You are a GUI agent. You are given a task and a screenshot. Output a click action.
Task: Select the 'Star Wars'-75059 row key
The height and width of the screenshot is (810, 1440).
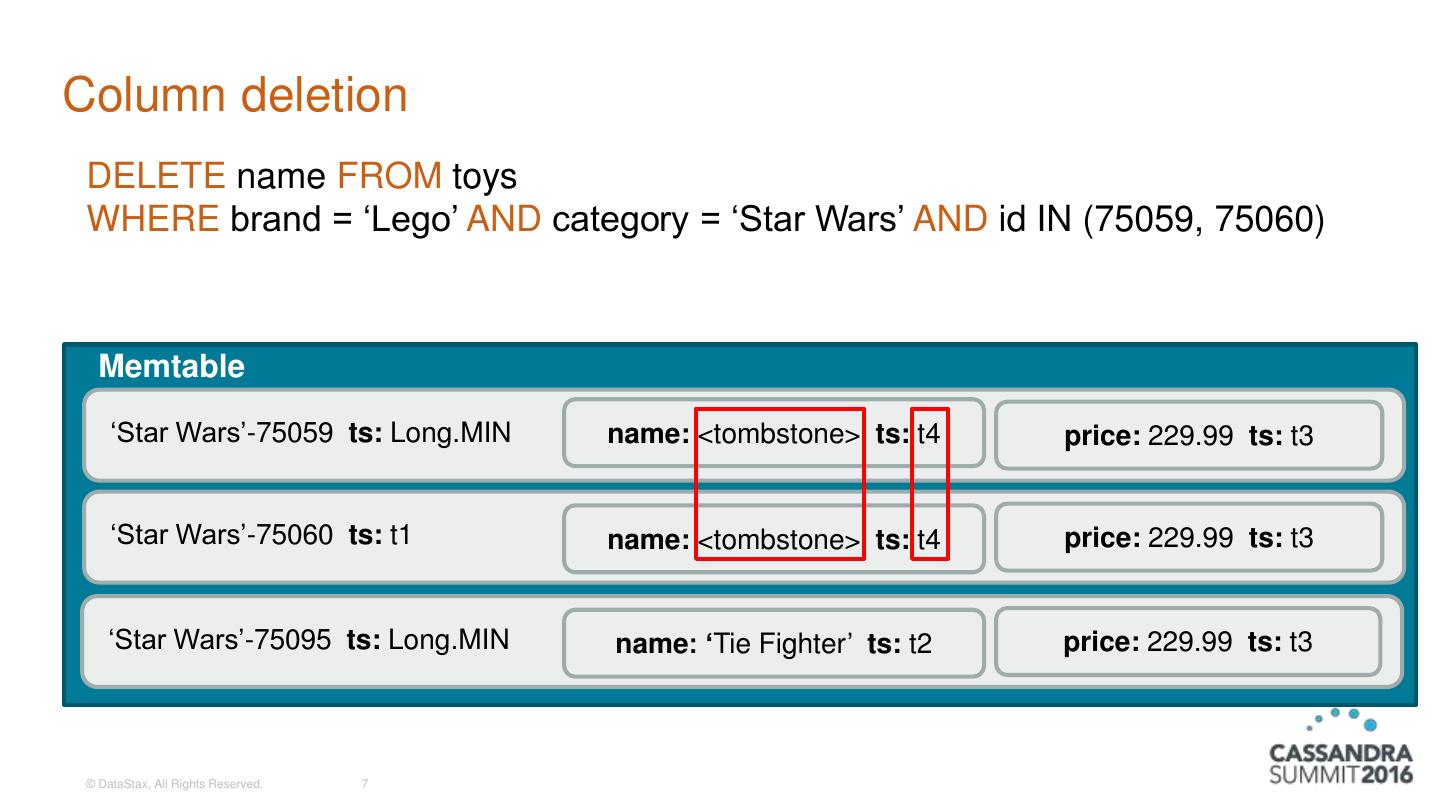click(311, 433)
